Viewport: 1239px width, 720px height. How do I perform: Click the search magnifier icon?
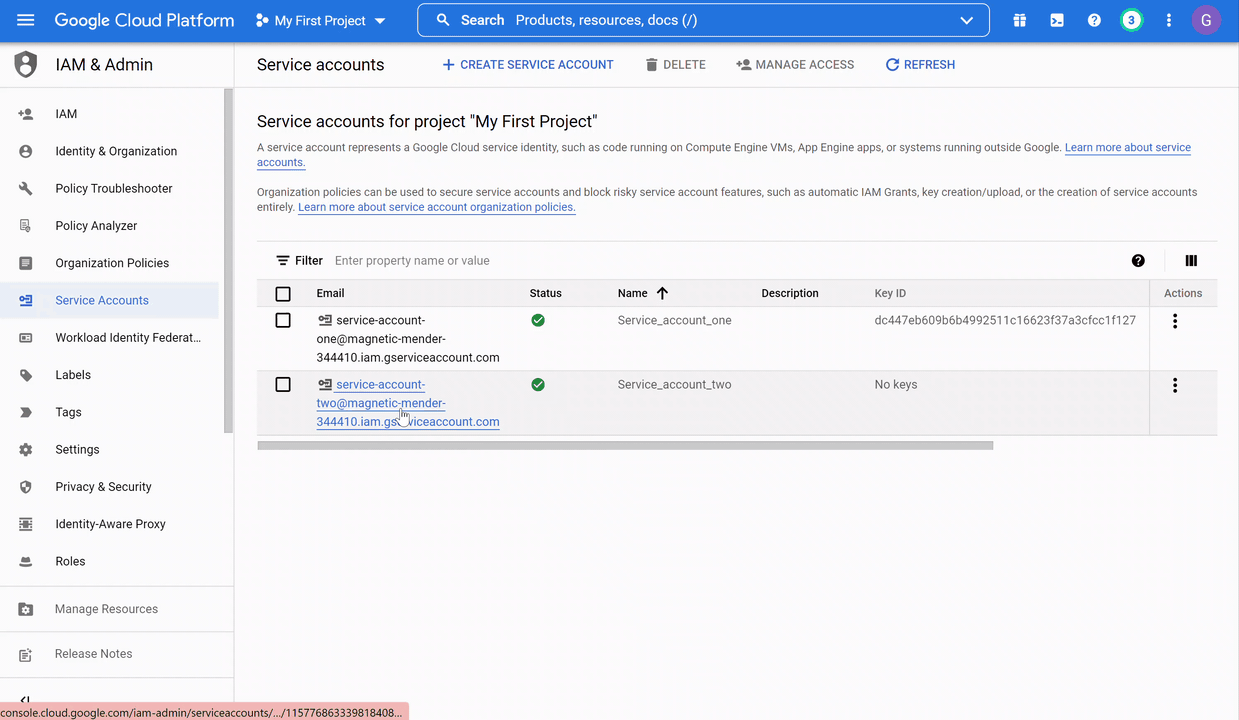(x=443, y=20)
